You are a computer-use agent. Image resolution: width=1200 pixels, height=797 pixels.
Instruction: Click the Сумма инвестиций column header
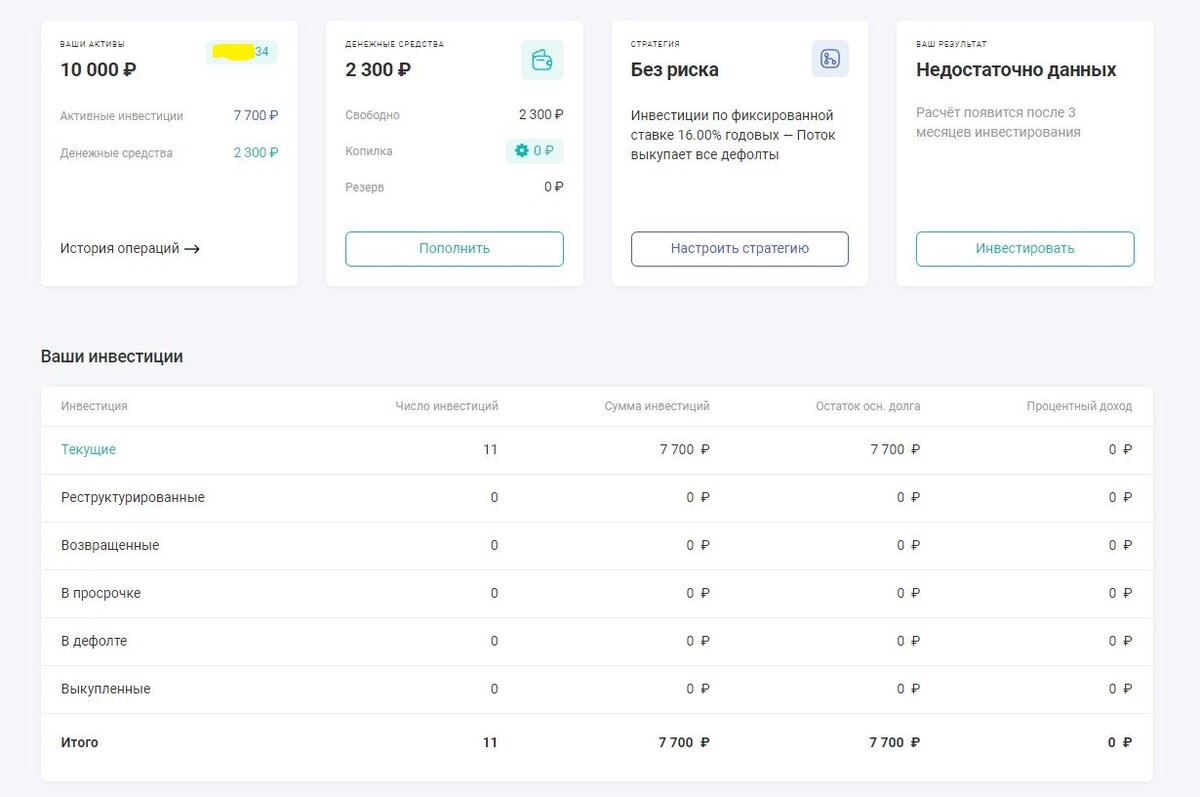point(657,407)
